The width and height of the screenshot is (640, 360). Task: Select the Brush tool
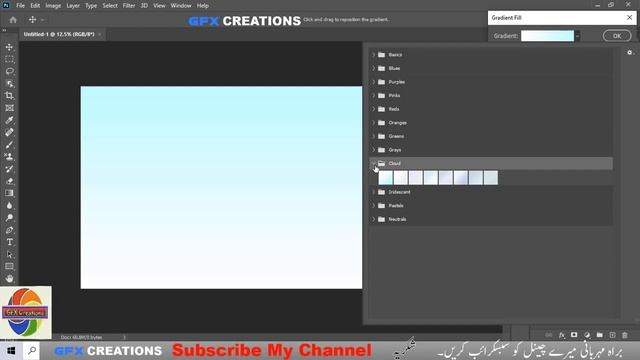coord(9,145)
